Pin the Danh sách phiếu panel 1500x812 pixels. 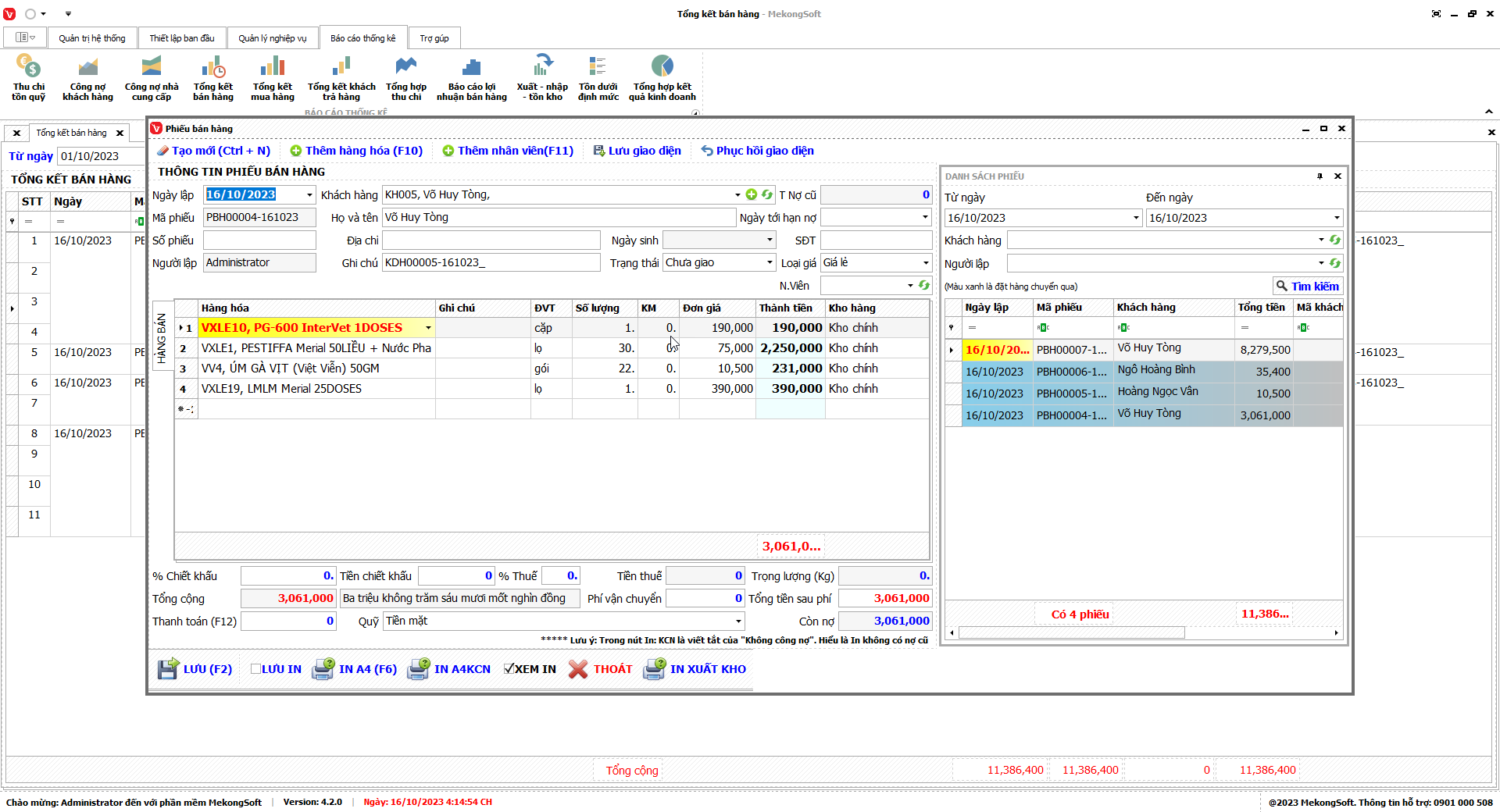tap(1320, 176)
